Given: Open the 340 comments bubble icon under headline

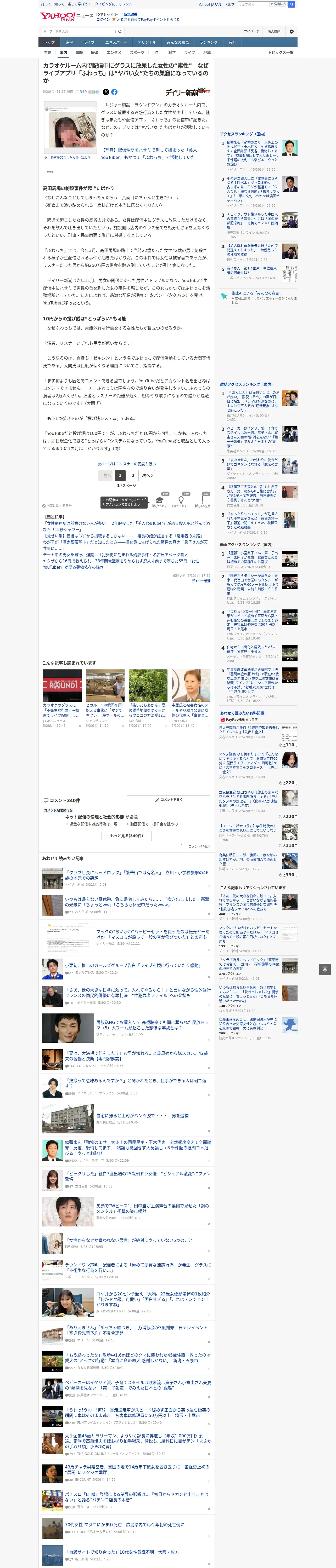Looking at the screenshot, I should 81,92.
